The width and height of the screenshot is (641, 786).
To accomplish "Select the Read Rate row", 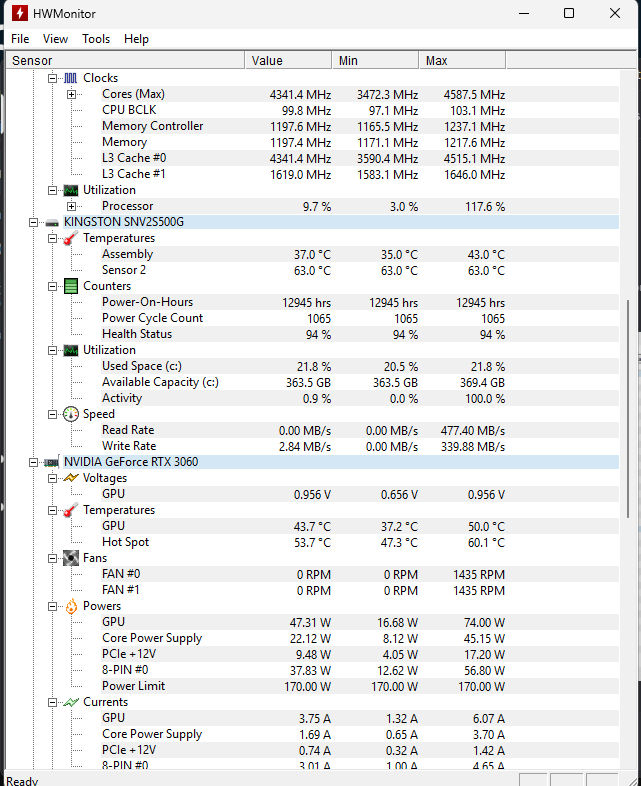I will click(360, 430).
